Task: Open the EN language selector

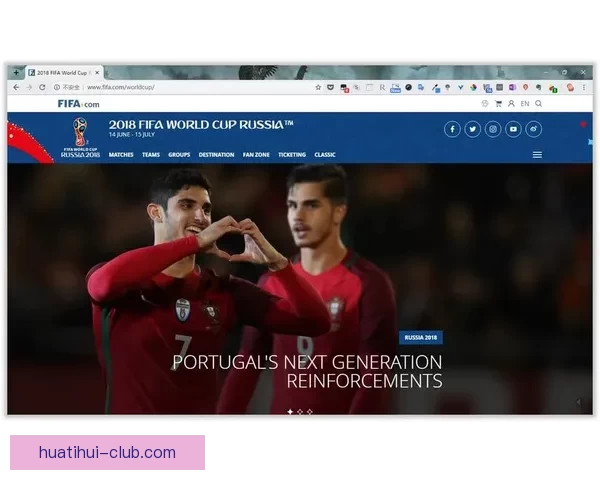Action: click(x=525, y=103)
